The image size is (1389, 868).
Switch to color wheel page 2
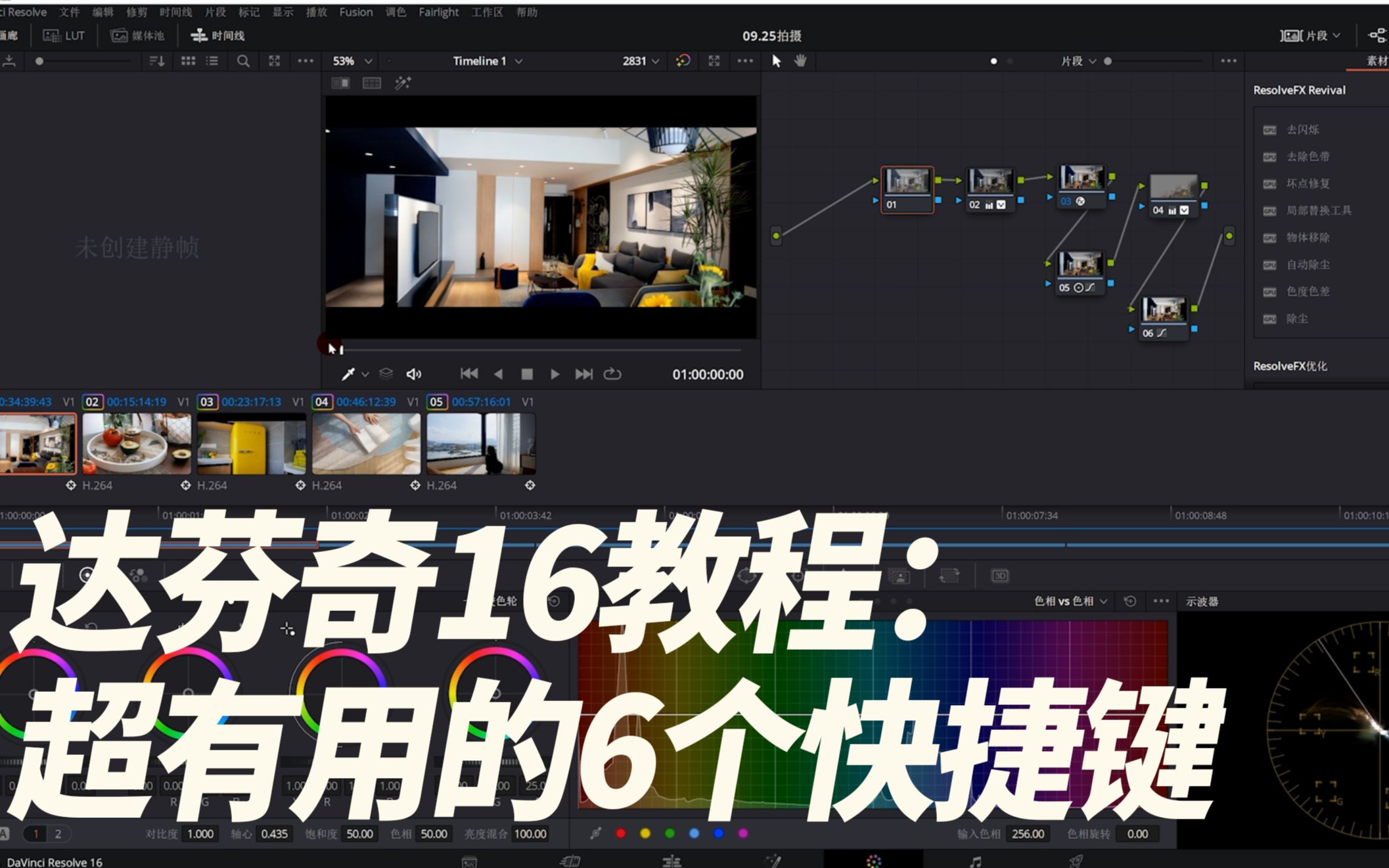(x=58, y=834)
